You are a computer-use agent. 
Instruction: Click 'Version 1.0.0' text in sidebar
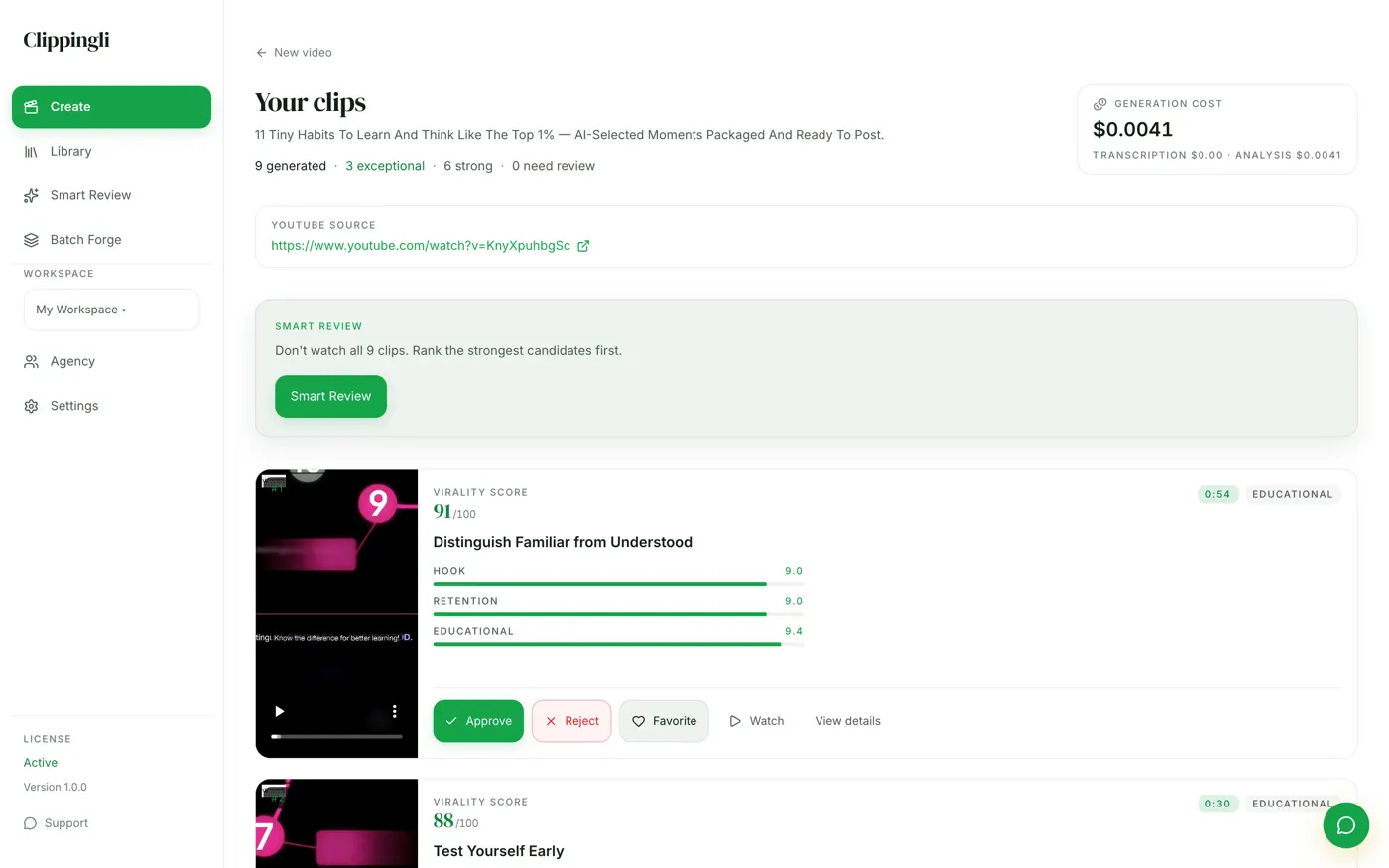click(x=56, y=787)
